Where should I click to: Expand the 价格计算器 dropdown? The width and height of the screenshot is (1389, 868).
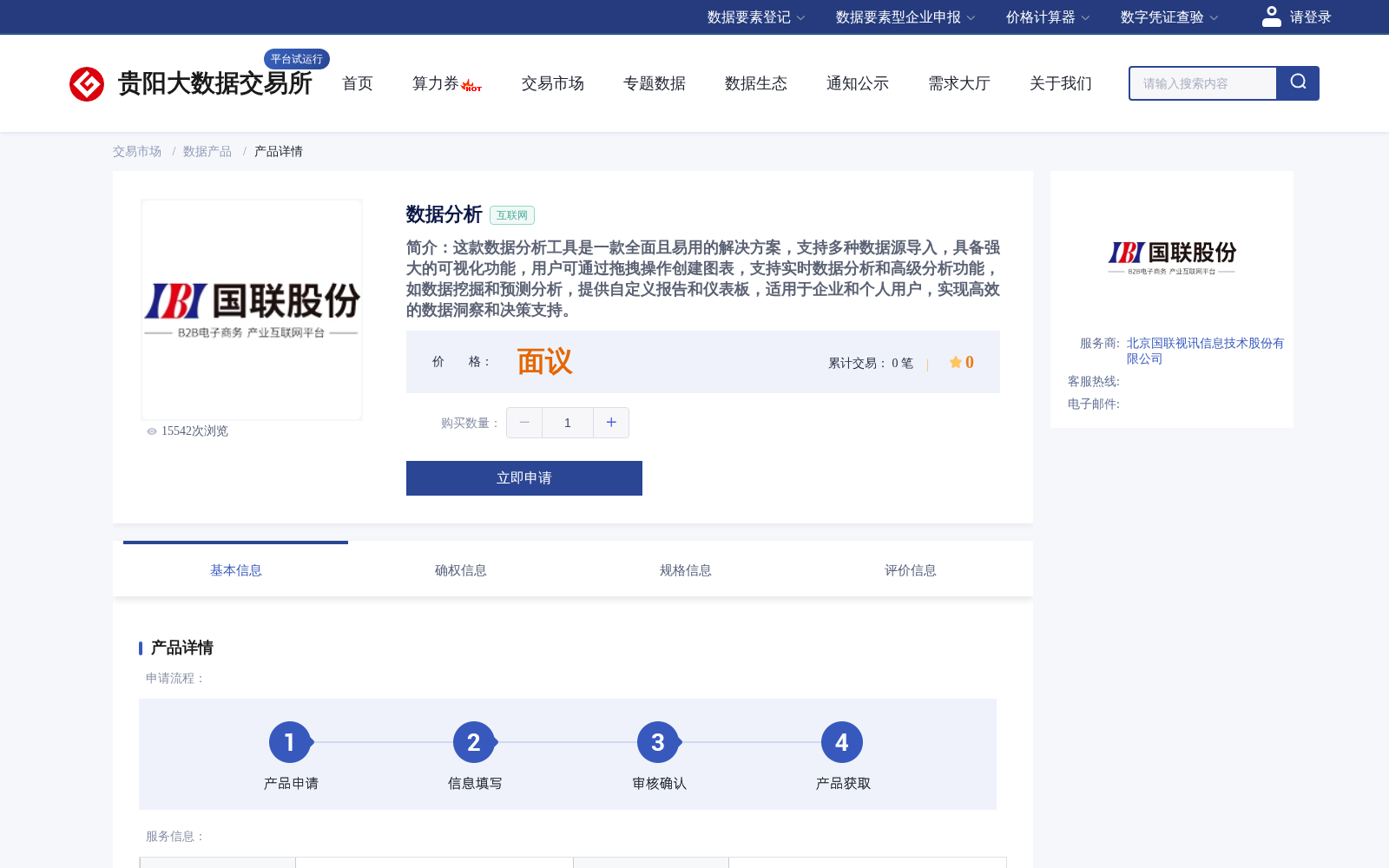point(1048,17)
